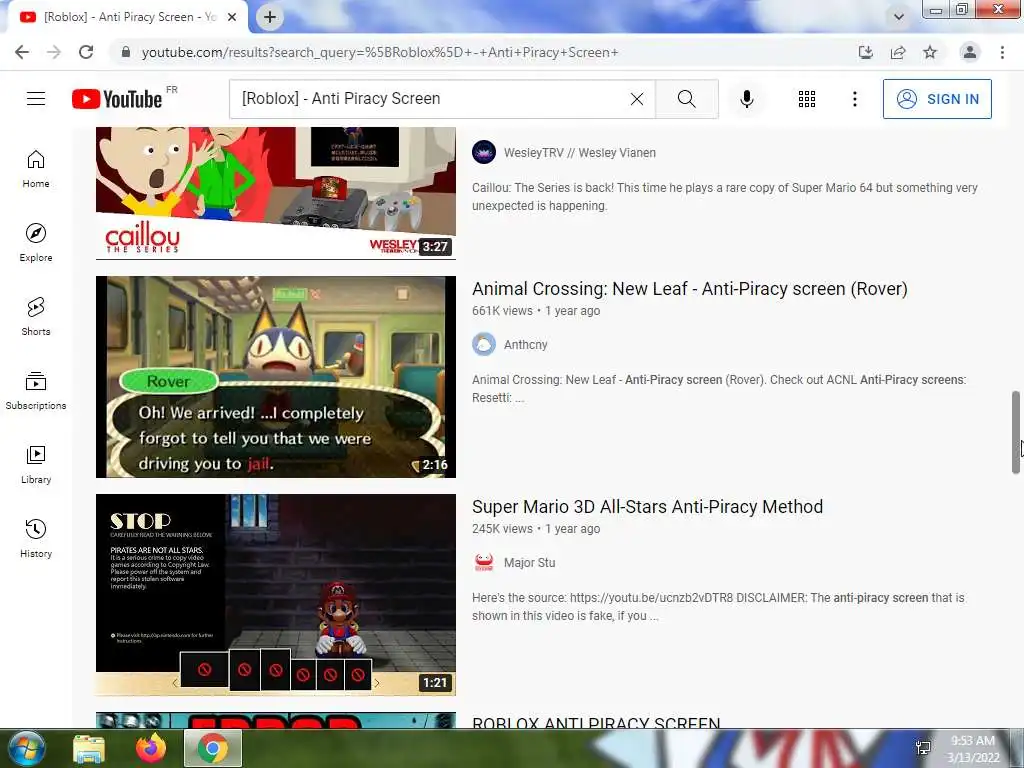The image size is (1024, 768).
Task: Open Animal Crossing: New Leaf Anti-Piracy title
Action: 690,289
